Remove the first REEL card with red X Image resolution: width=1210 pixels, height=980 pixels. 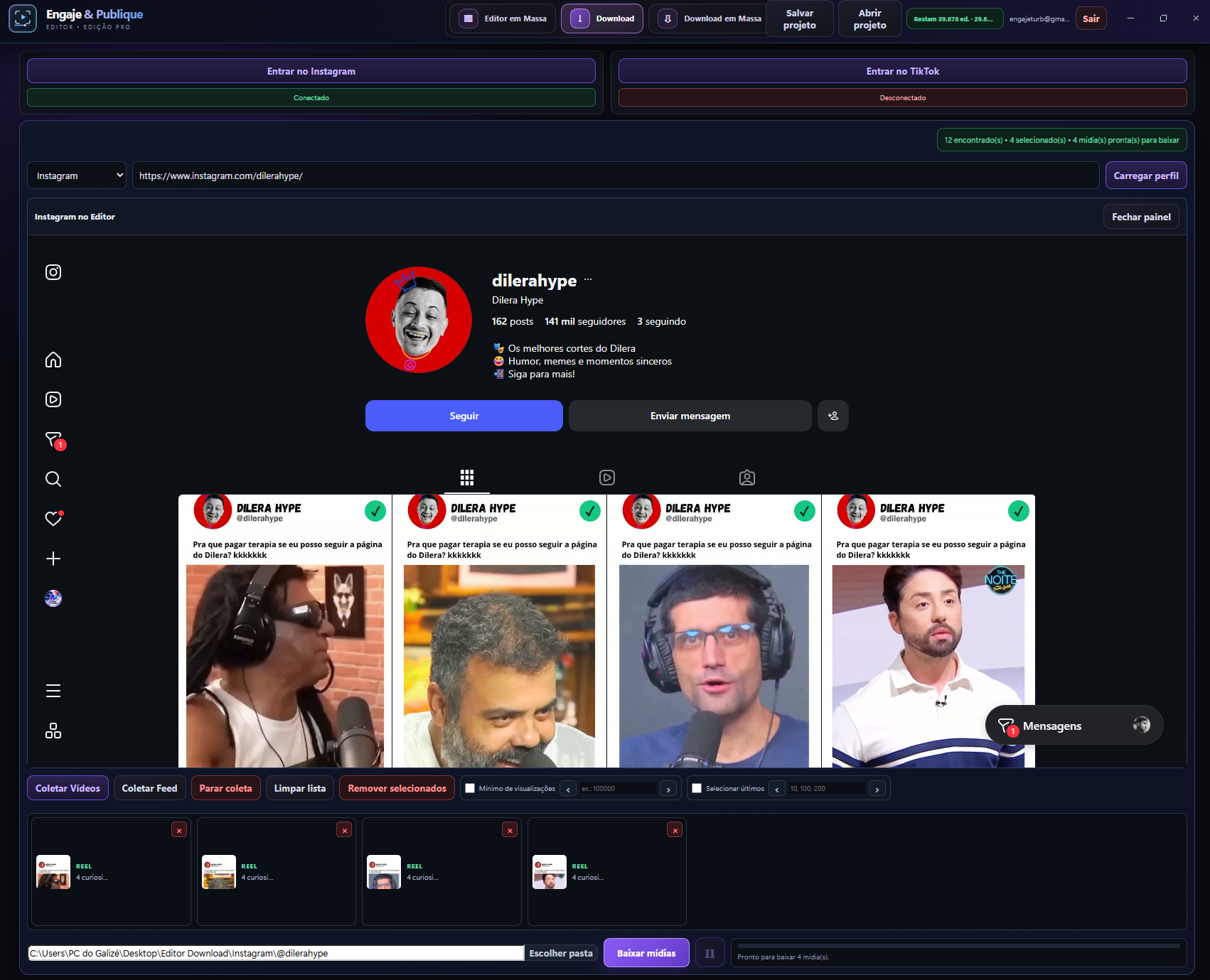coord(179,830)
